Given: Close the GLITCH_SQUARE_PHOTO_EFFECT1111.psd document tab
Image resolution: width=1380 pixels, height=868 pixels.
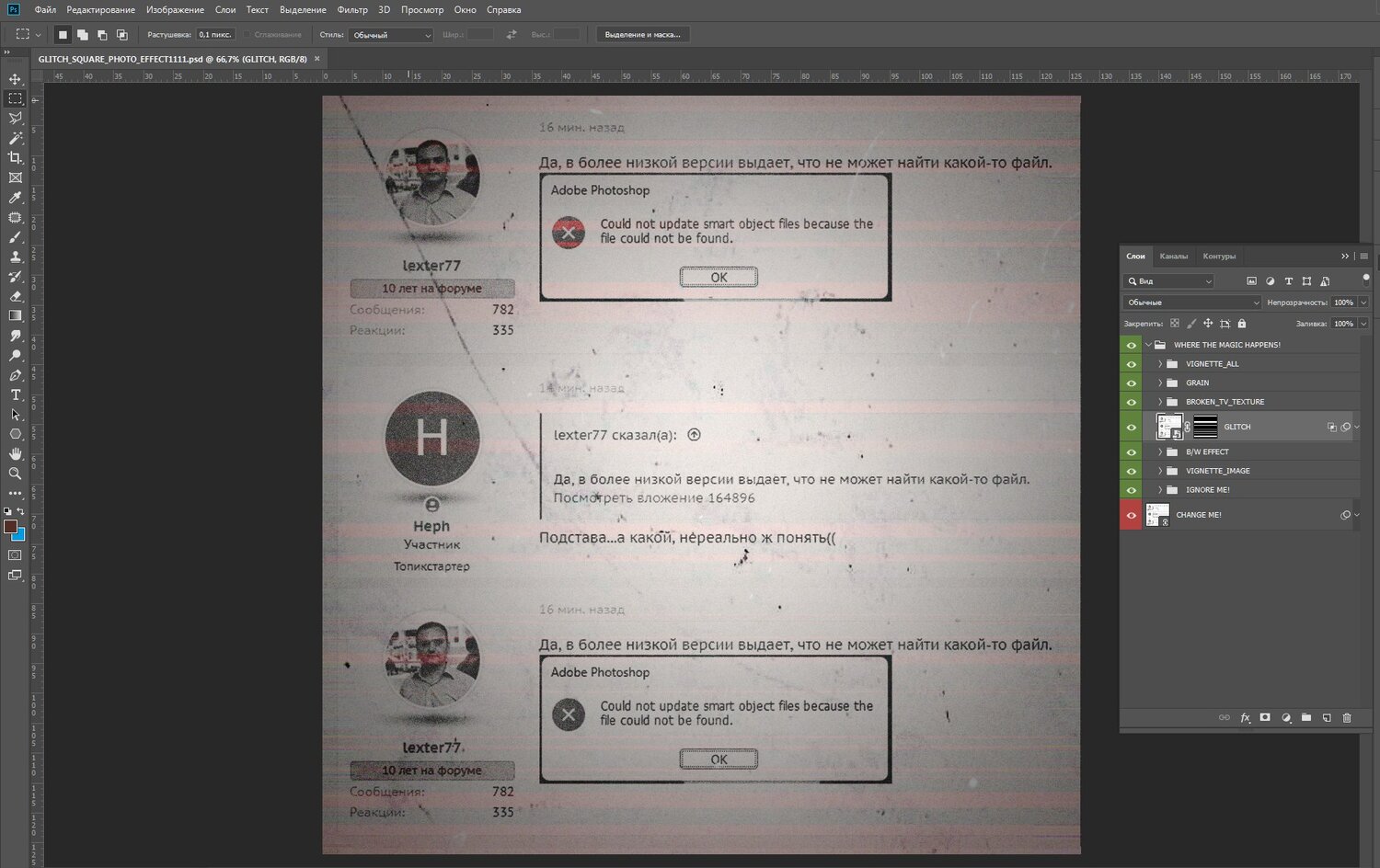Looking at the screenshot, I should [x=317, y=59].
